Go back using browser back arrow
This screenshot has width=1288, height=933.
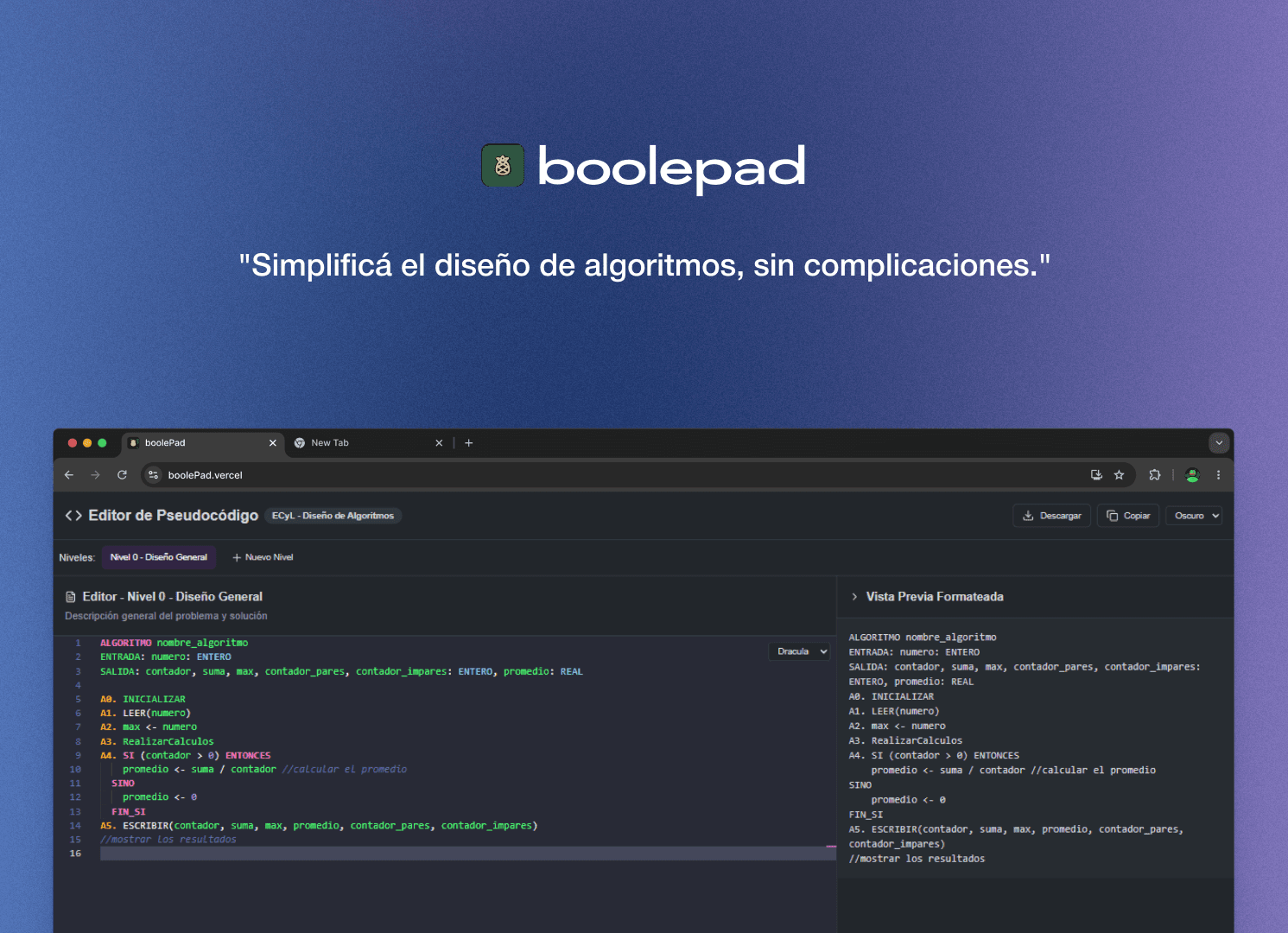[69, 475]
